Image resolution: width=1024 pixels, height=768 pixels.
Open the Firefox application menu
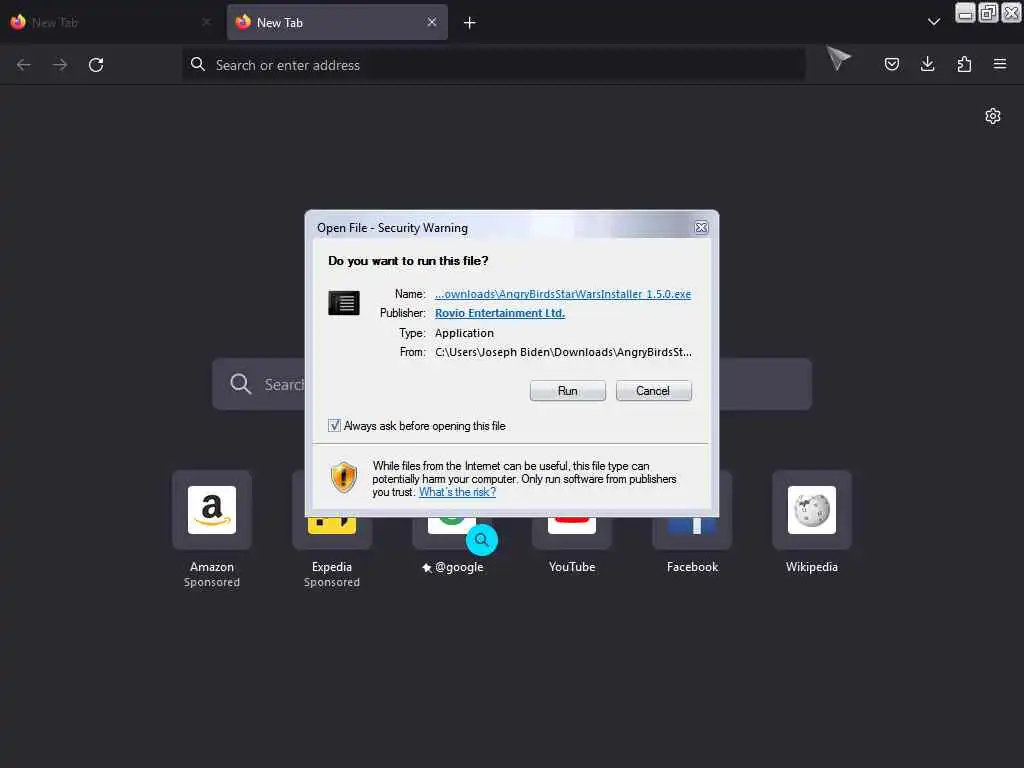click(x=1000, y=64)
